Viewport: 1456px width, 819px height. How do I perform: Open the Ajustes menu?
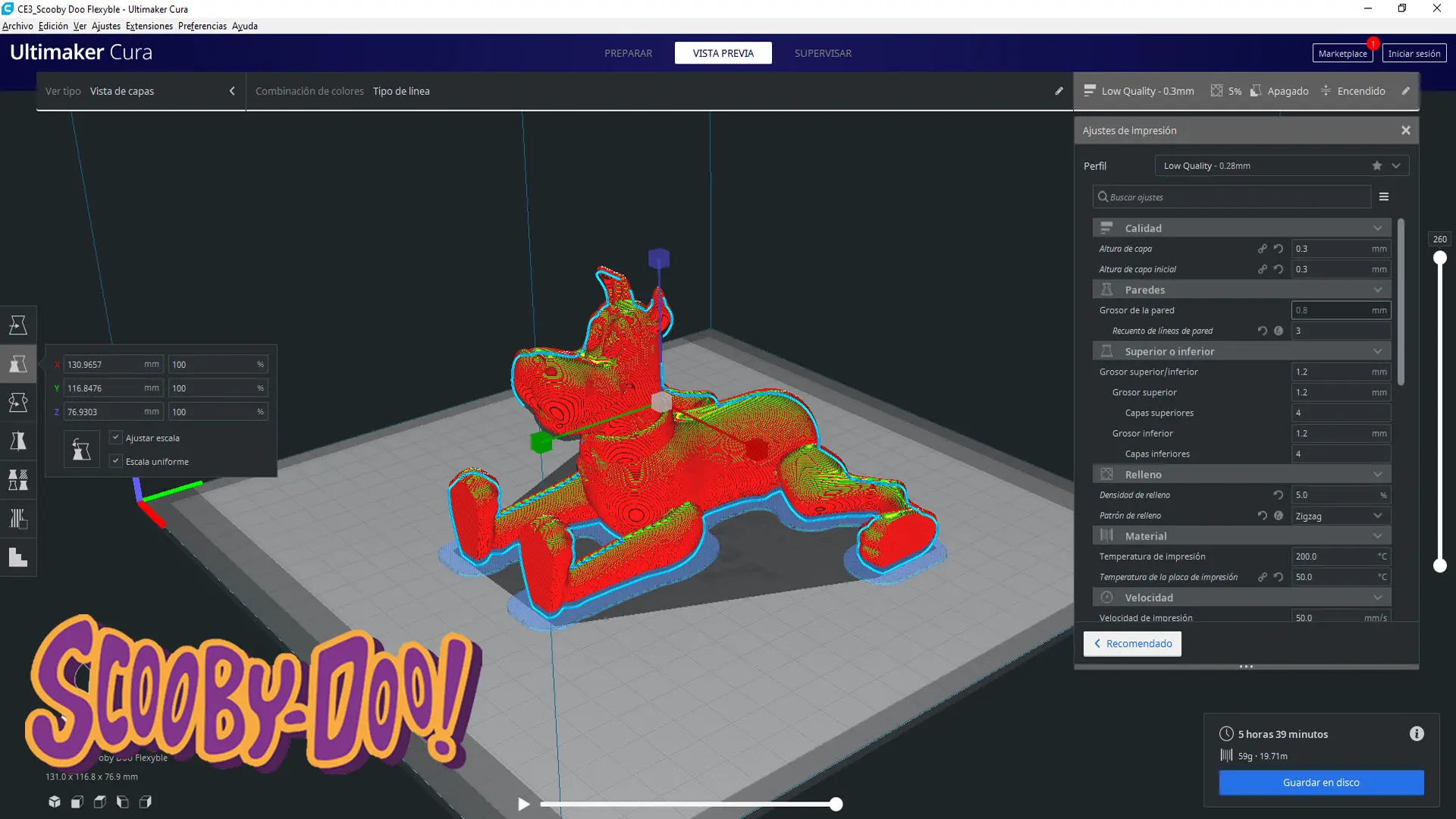point(106,26)
